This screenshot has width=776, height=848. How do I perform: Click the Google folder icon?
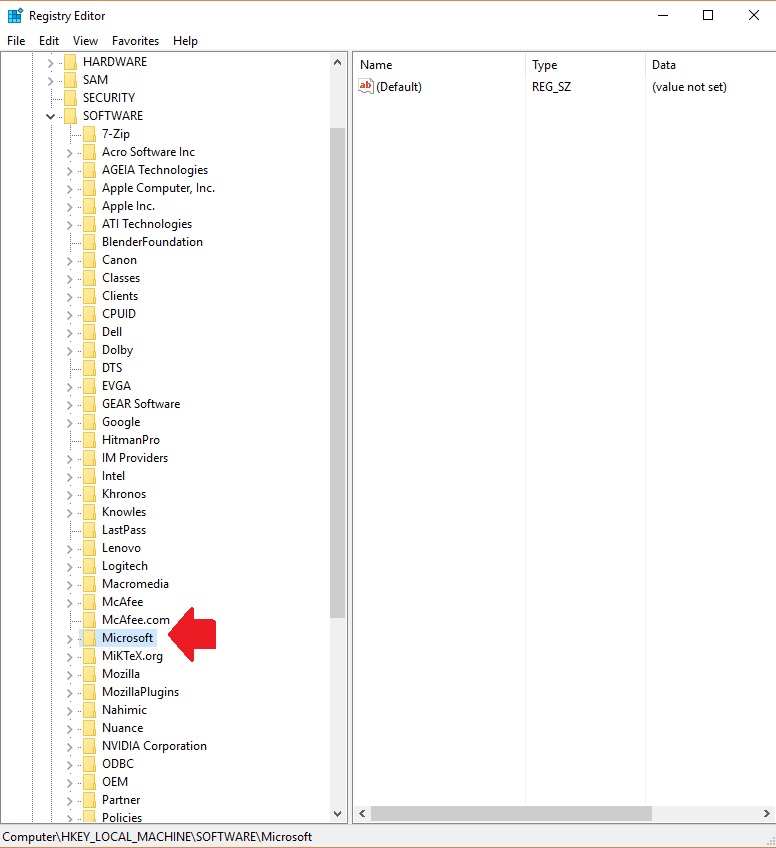89,422
